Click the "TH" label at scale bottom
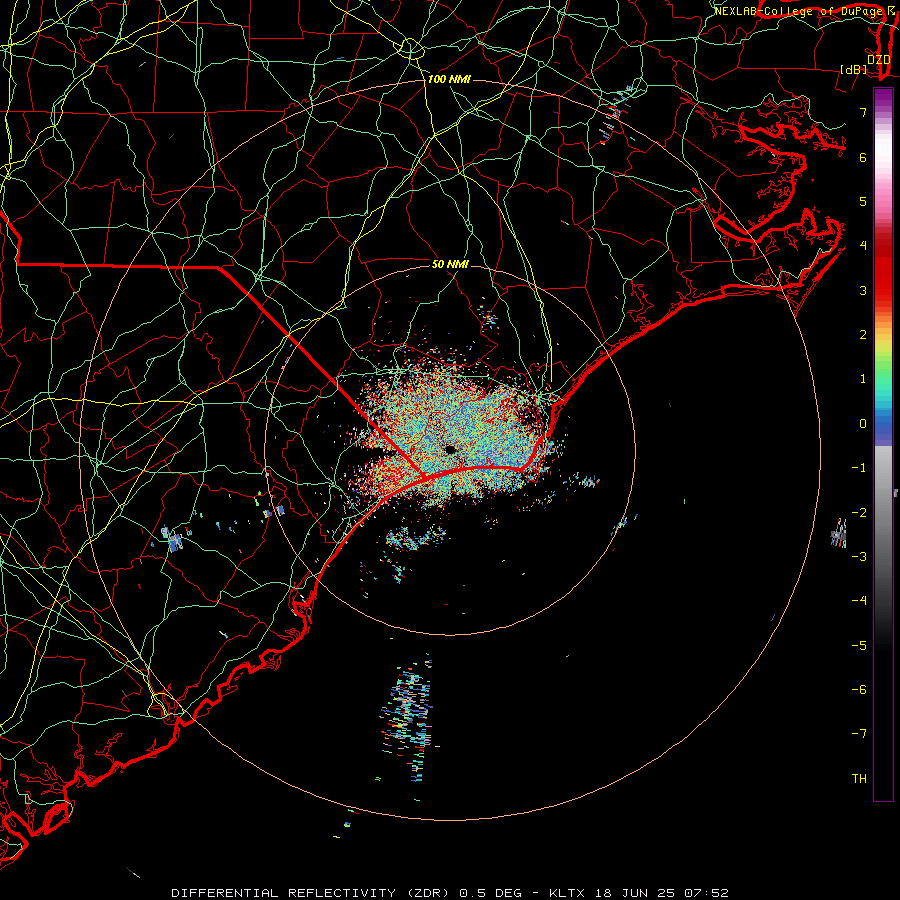Image resolution: width=900 pixels, height=900 pixels. 859,778
